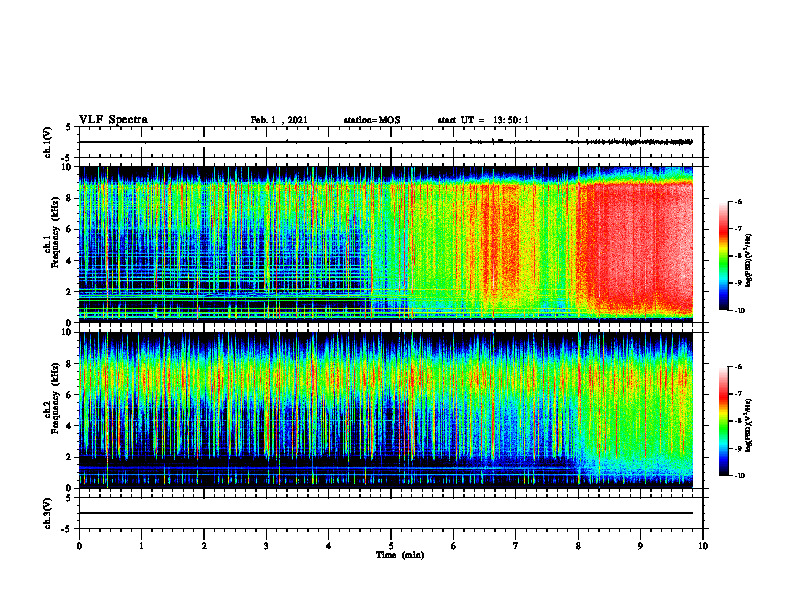Screen dimensions: 792x612
Task: Click the time axis tick label "8"
Action: (x=578, y=546)
